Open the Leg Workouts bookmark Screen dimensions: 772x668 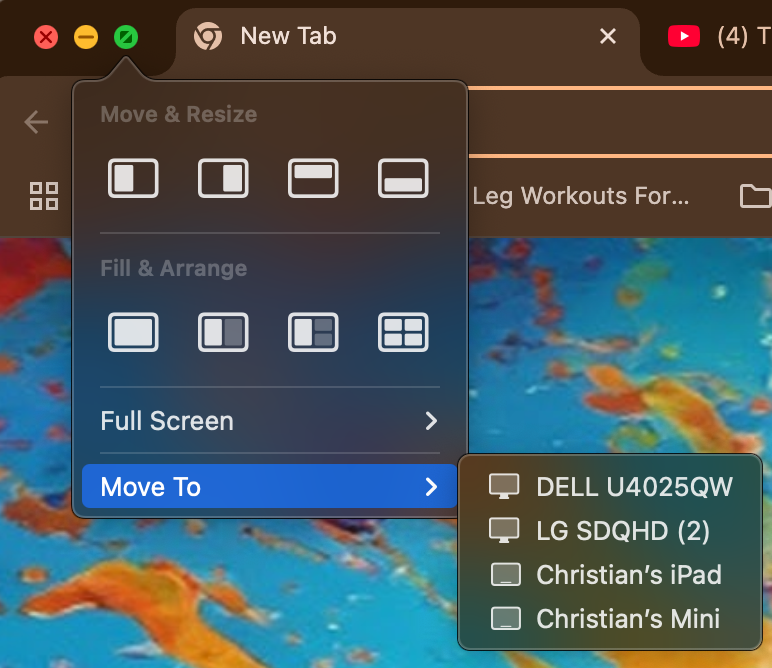(580, 195)
